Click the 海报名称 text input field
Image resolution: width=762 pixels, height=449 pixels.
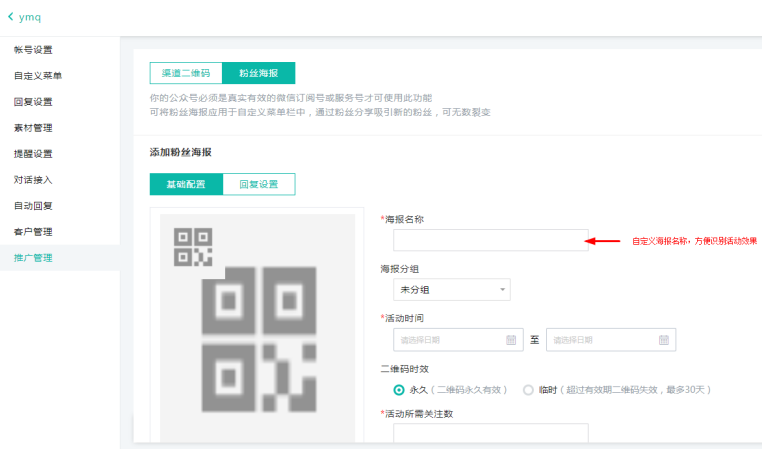490,240
